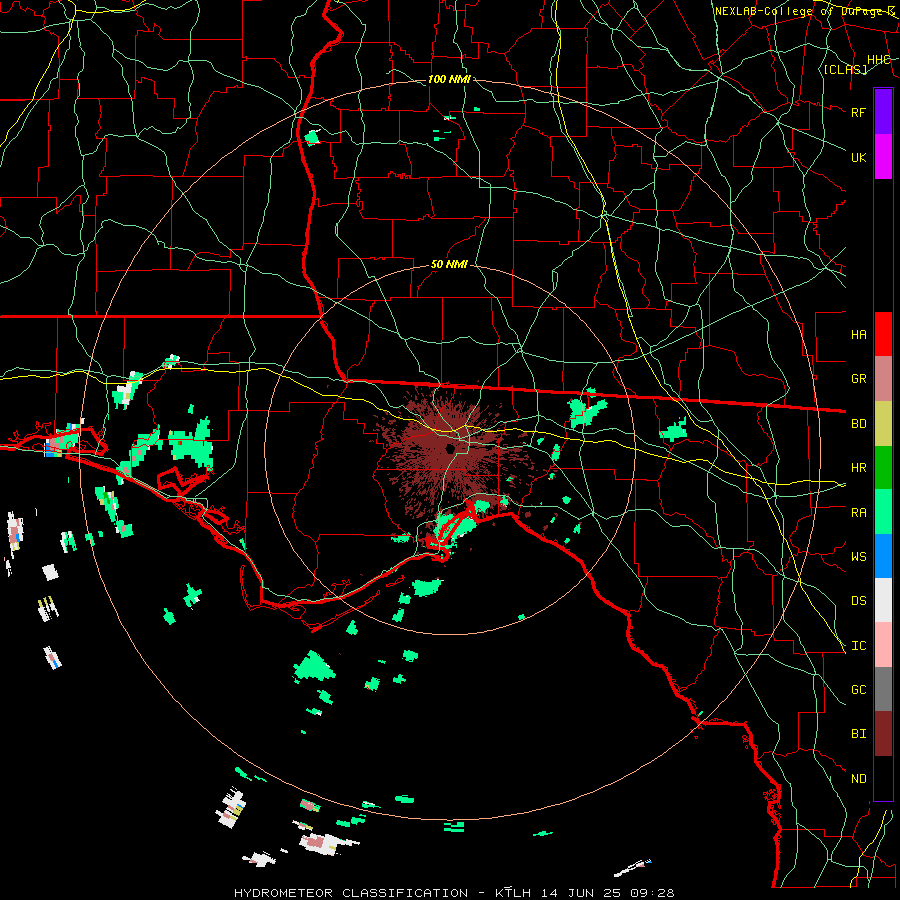Click the DS legend label
This screenshot has width=900, height=900.
(858, 601)
